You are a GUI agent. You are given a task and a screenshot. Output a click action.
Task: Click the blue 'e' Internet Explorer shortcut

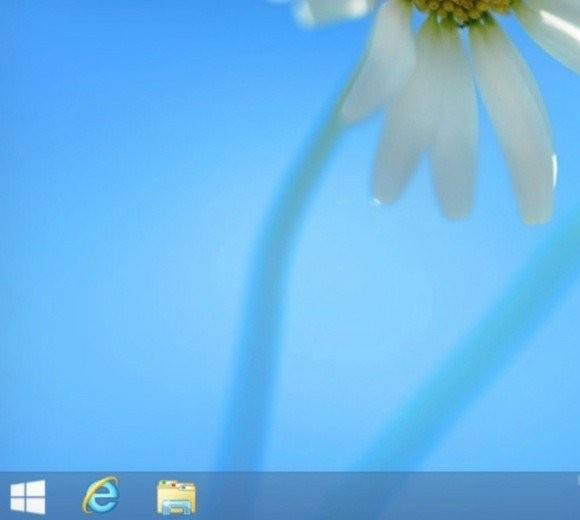tap(101, 495)
